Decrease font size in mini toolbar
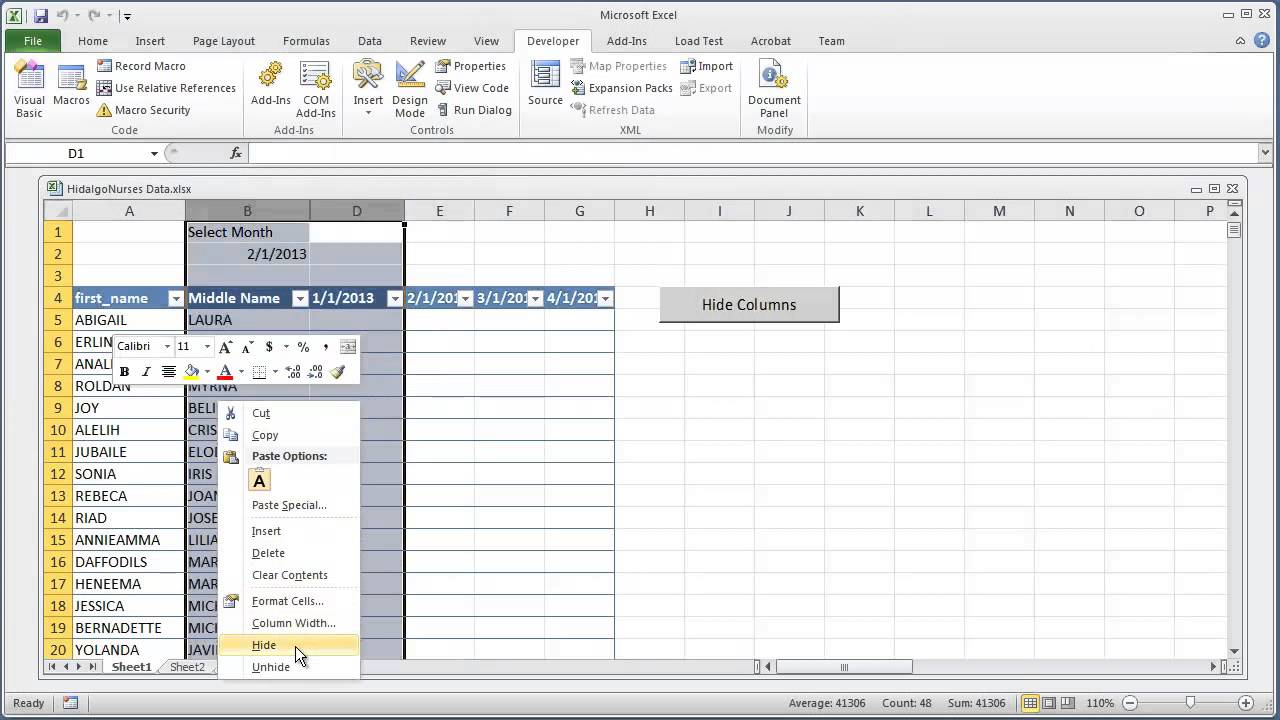This screenshot has height=720, width=1280. point(247,347)
